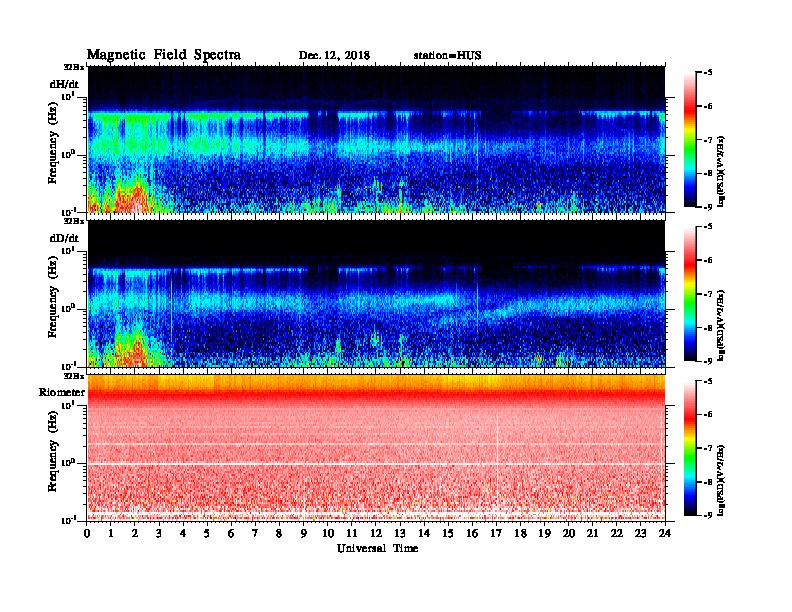Open the Riometer spectrogram plot
This screenshot has height=612, width=792.
coord(376,448)
